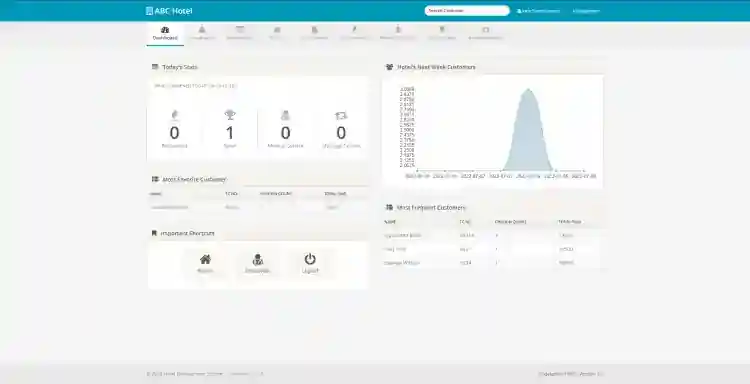Click the Next Week Customers area chart
The width and height of the screenshot is (750, 384).
pos(494,131)
